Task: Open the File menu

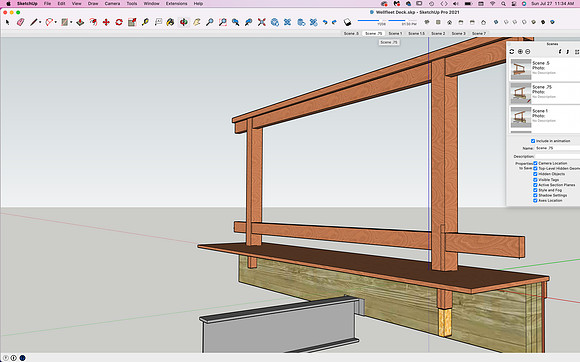Action: (47, 3)
